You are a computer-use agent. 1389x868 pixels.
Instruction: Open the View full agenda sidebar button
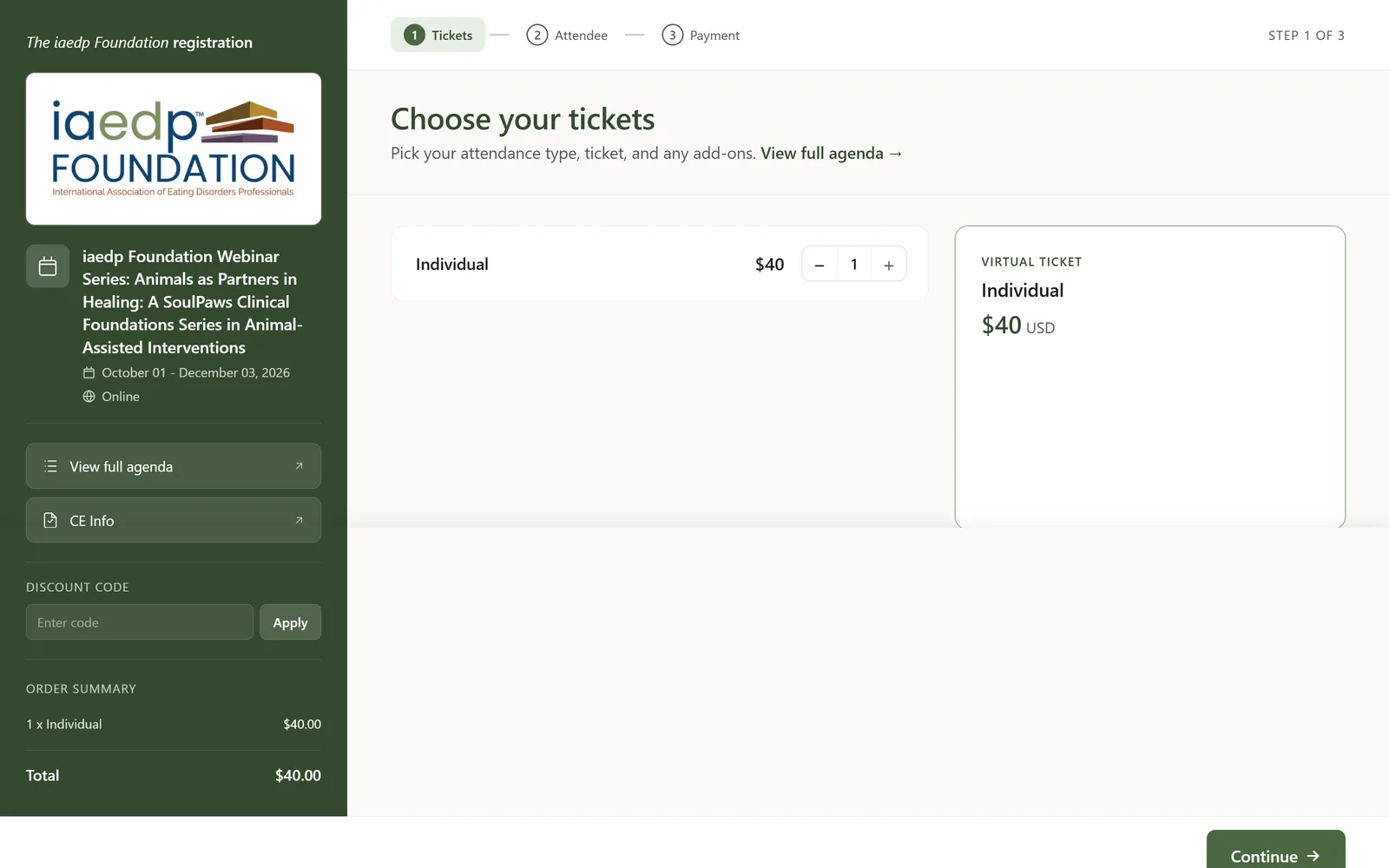tap(174, 466)
